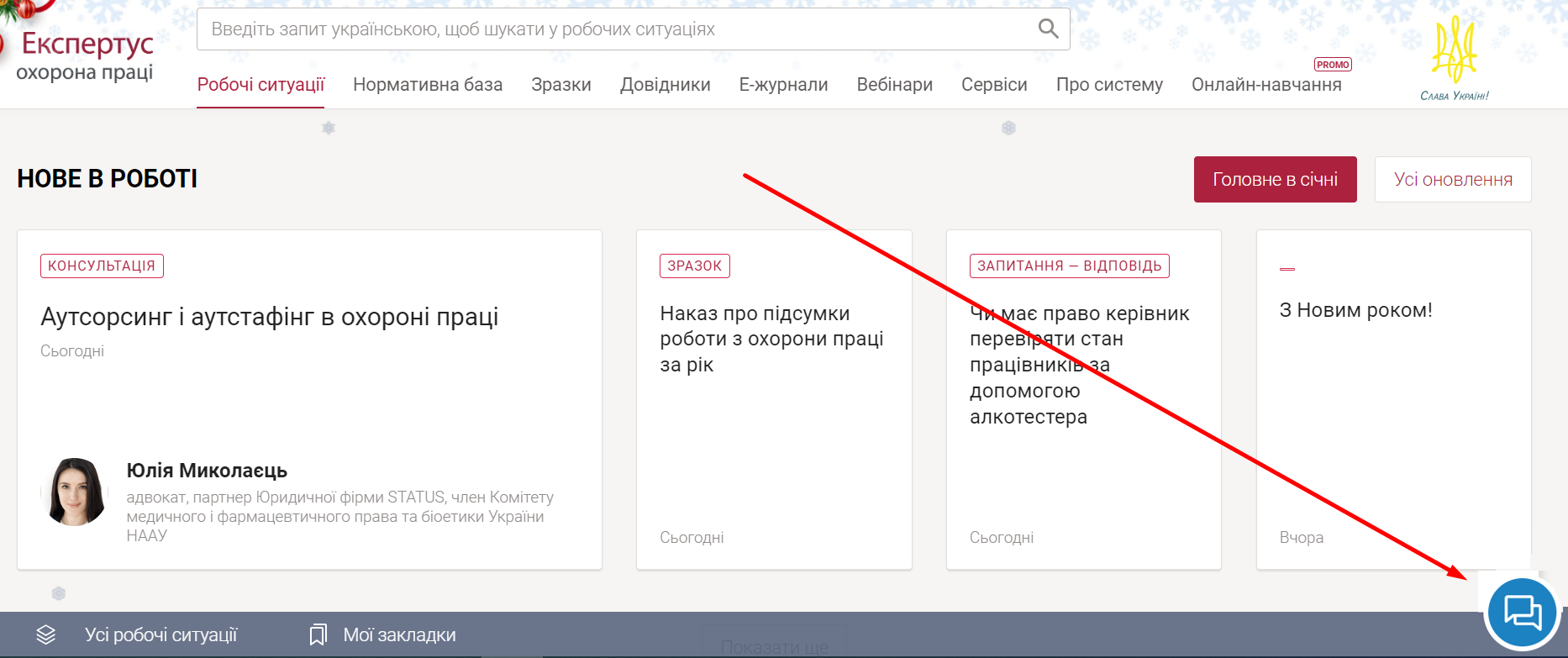Click the magnifier search icon
1568x658 pixels.
tap(1048, 29)
